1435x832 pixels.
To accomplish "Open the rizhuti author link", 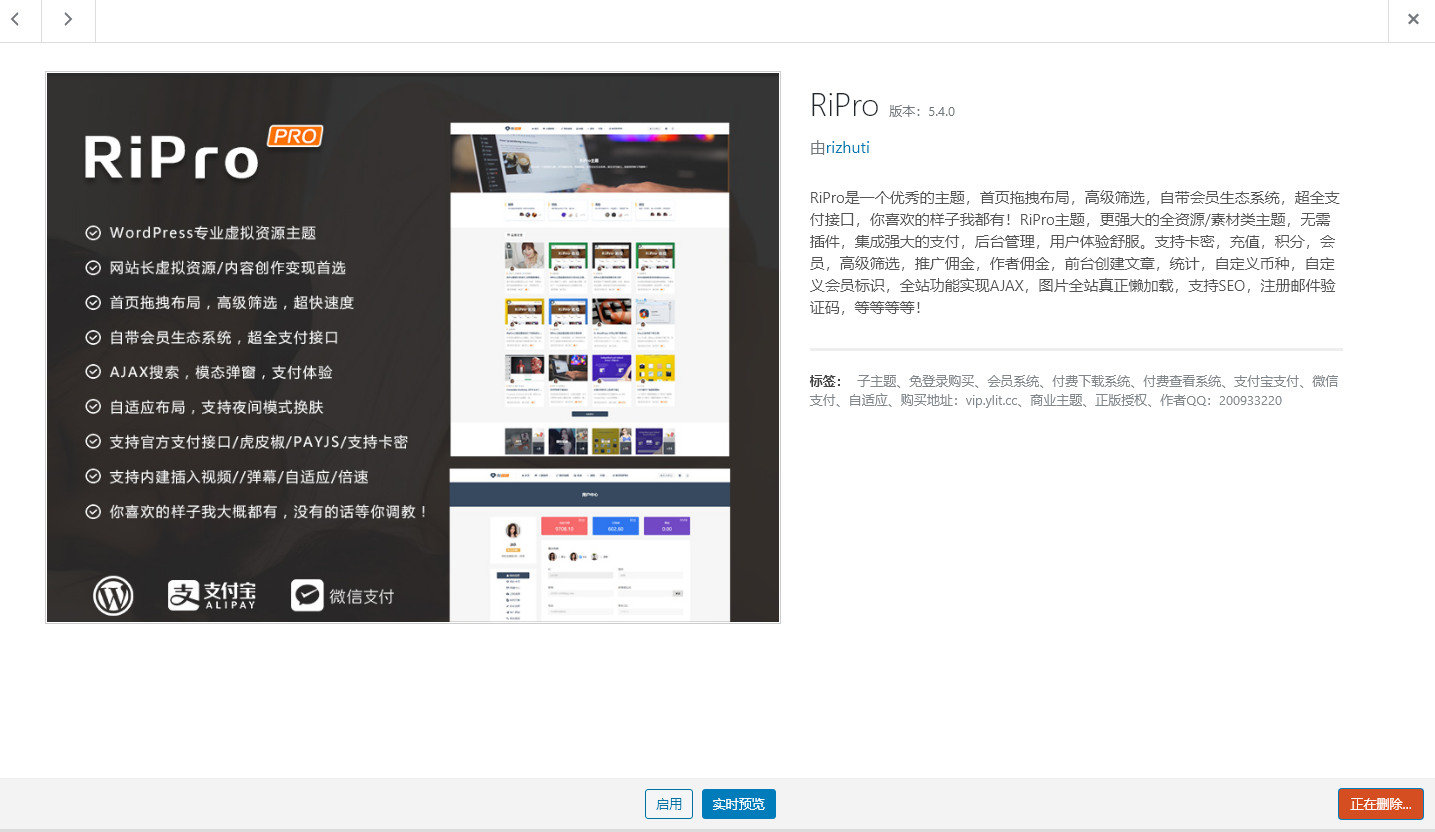I will coord(847,147).
